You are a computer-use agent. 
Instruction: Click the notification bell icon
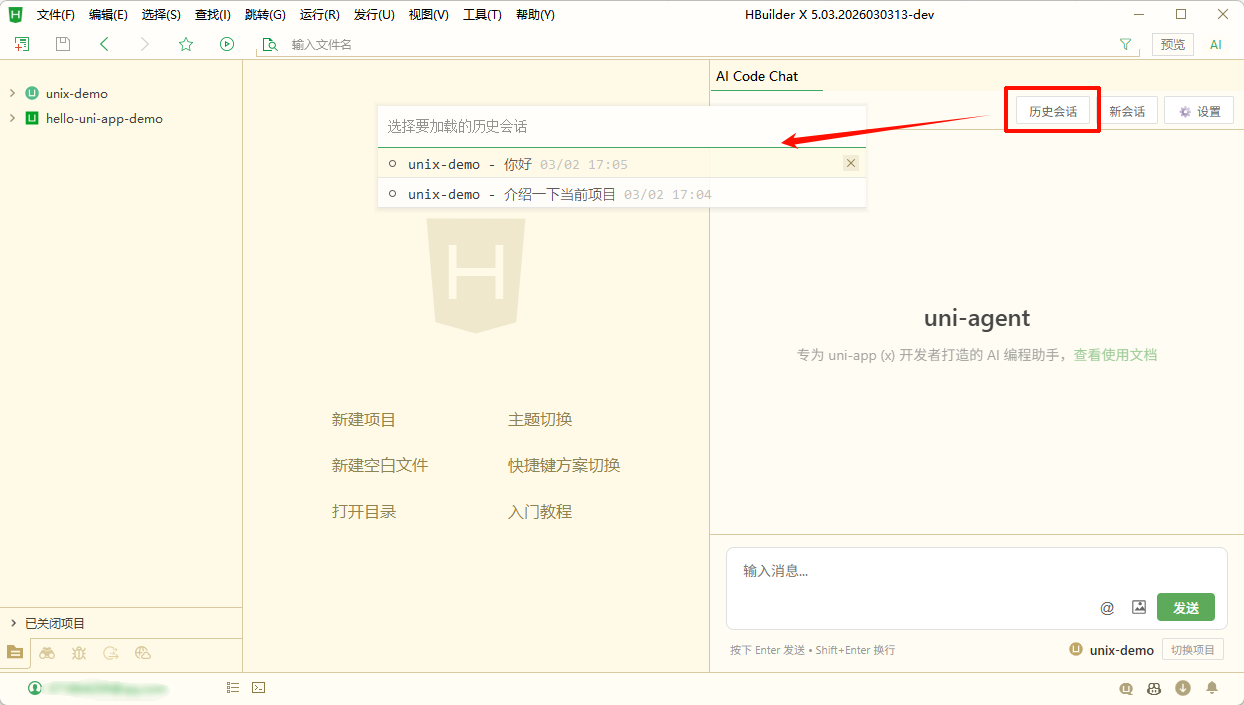click(x=1212, y=688)
